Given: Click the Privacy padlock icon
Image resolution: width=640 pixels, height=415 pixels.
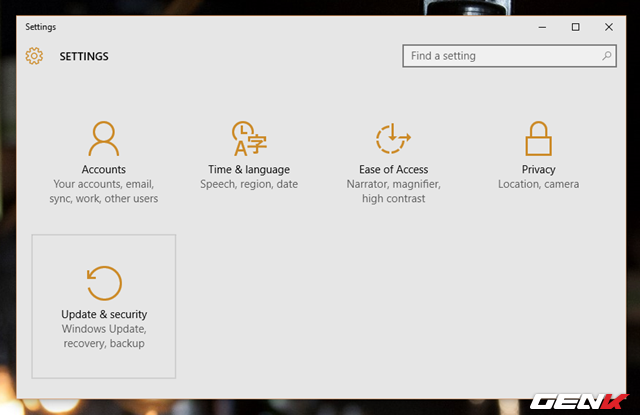Looking at the screenshot, I should 538,138.
